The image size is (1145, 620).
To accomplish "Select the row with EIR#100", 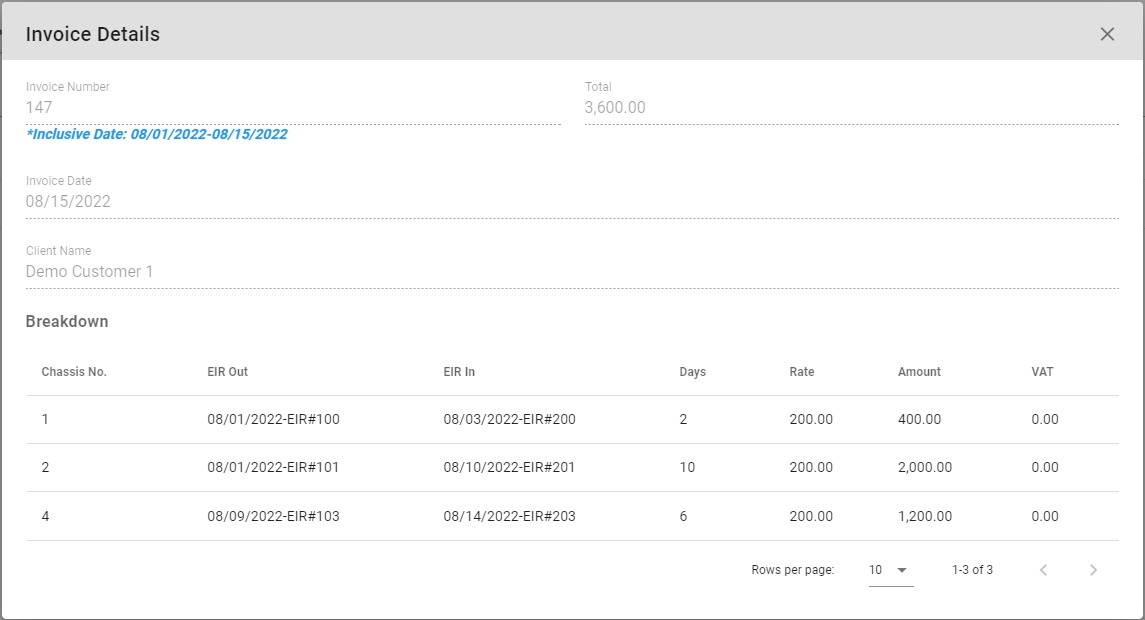I will point(273,420).
